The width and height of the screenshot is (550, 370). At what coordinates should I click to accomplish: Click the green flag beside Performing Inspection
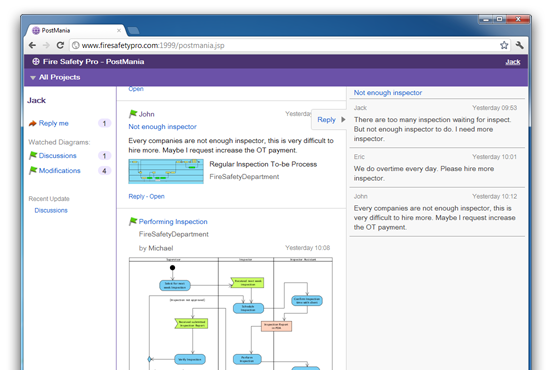pos(133,221)
